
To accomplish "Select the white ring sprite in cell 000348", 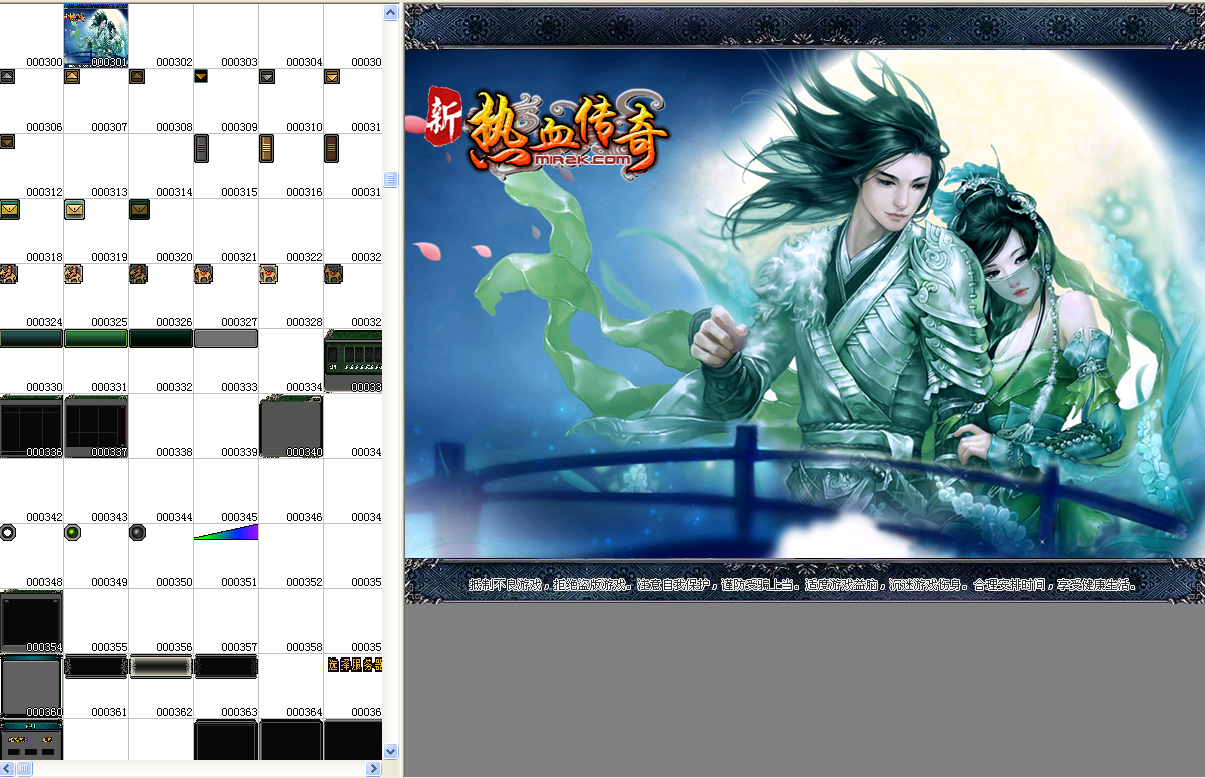I will [x=7, y=532].
